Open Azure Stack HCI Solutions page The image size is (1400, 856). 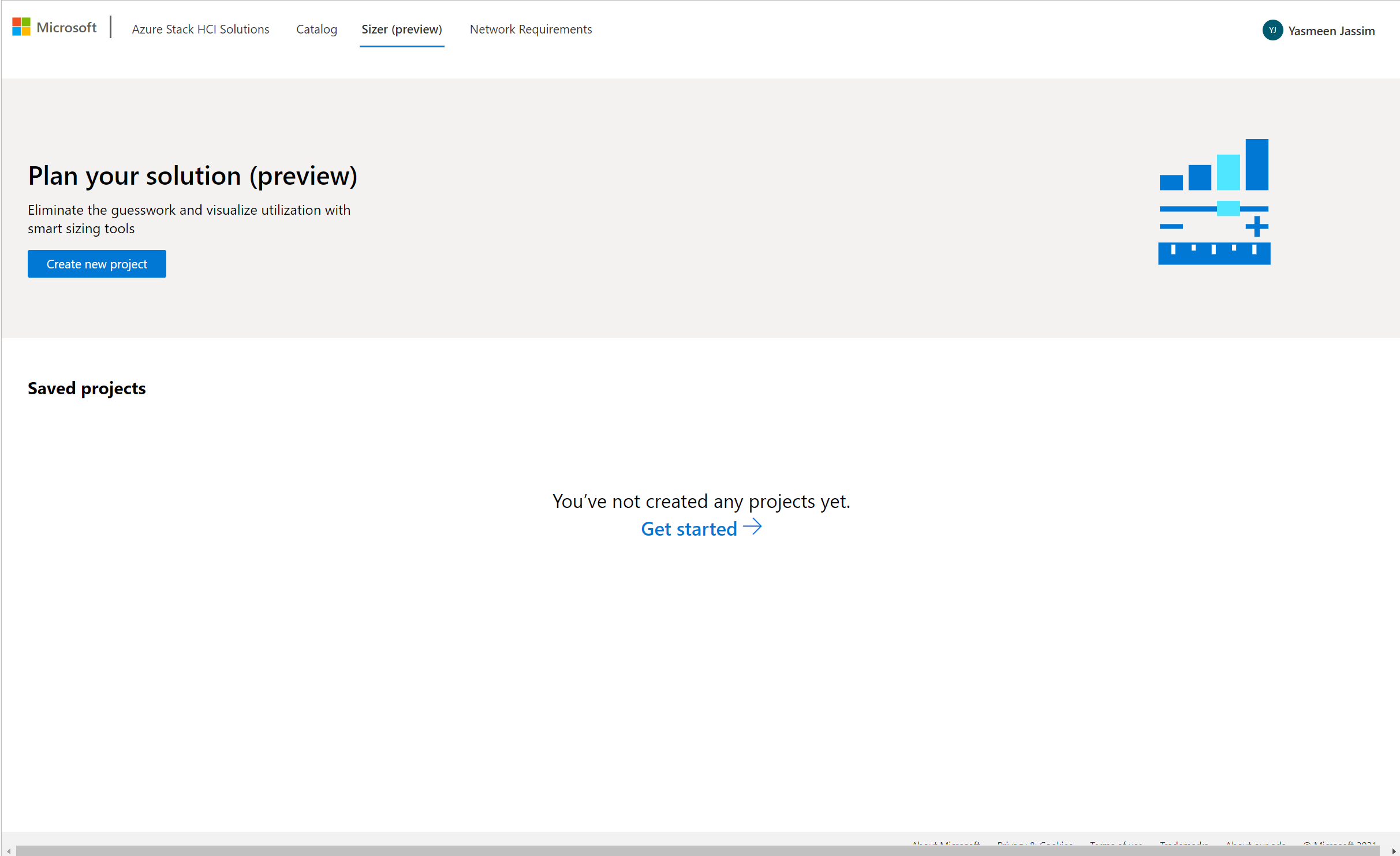200,29
